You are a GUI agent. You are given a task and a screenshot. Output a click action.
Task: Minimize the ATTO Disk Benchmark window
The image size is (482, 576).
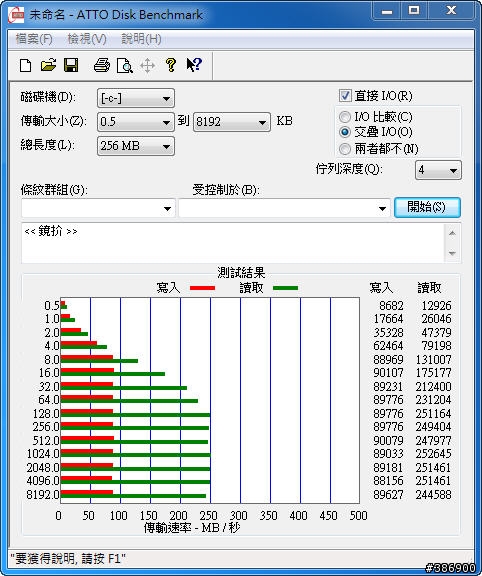tap(387, 12)
